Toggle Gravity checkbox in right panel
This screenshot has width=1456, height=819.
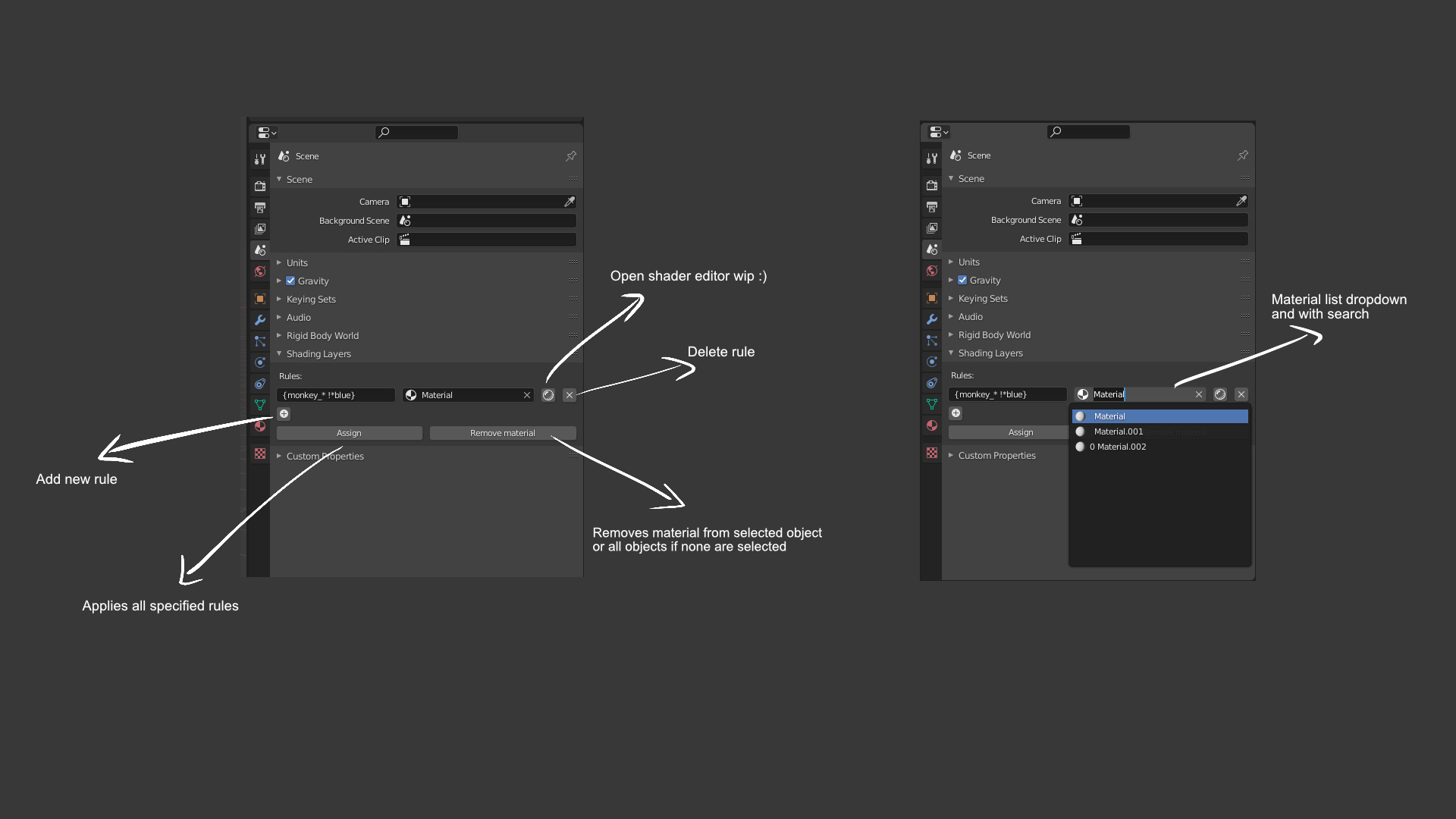(x=962, y=280)
